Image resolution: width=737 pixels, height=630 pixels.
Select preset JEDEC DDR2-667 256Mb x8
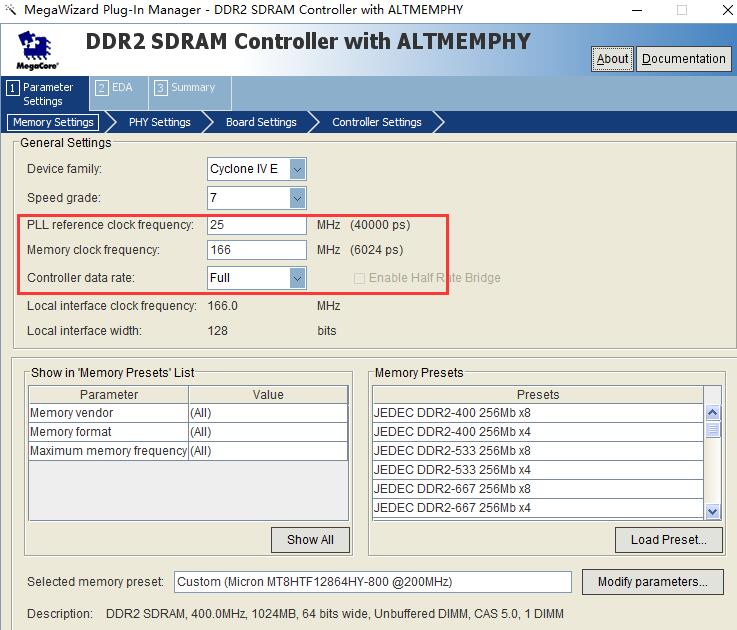click(538, 489)
